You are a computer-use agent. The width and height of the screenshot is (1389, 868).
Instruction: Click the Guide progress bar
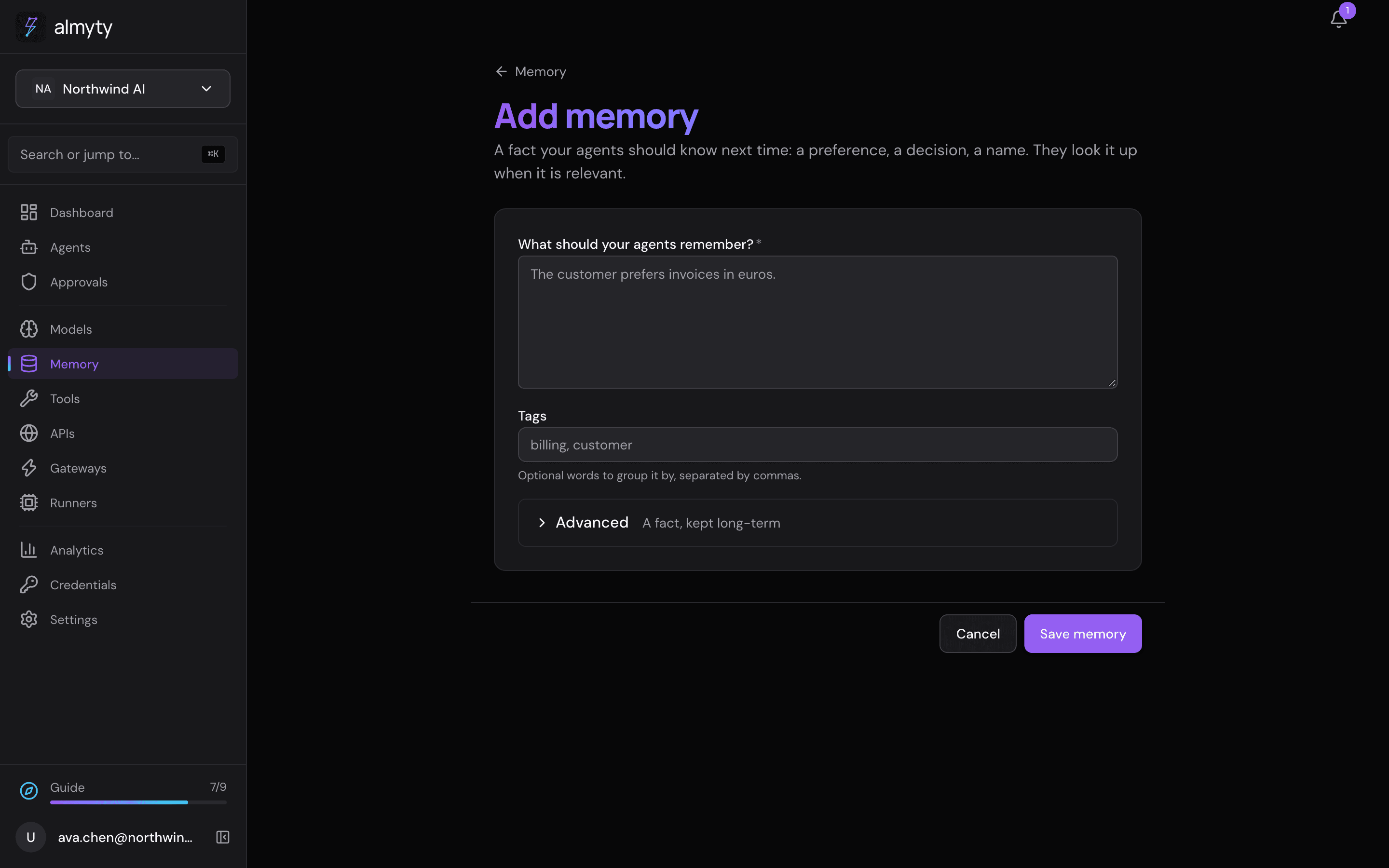pyautogui.click(x=138, y=802)
